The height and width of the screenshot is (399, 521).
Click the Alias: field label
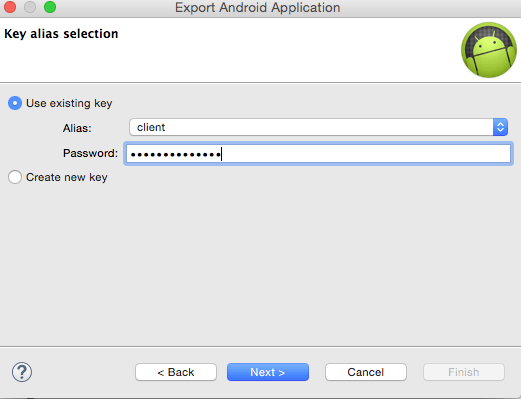(77, 128)
